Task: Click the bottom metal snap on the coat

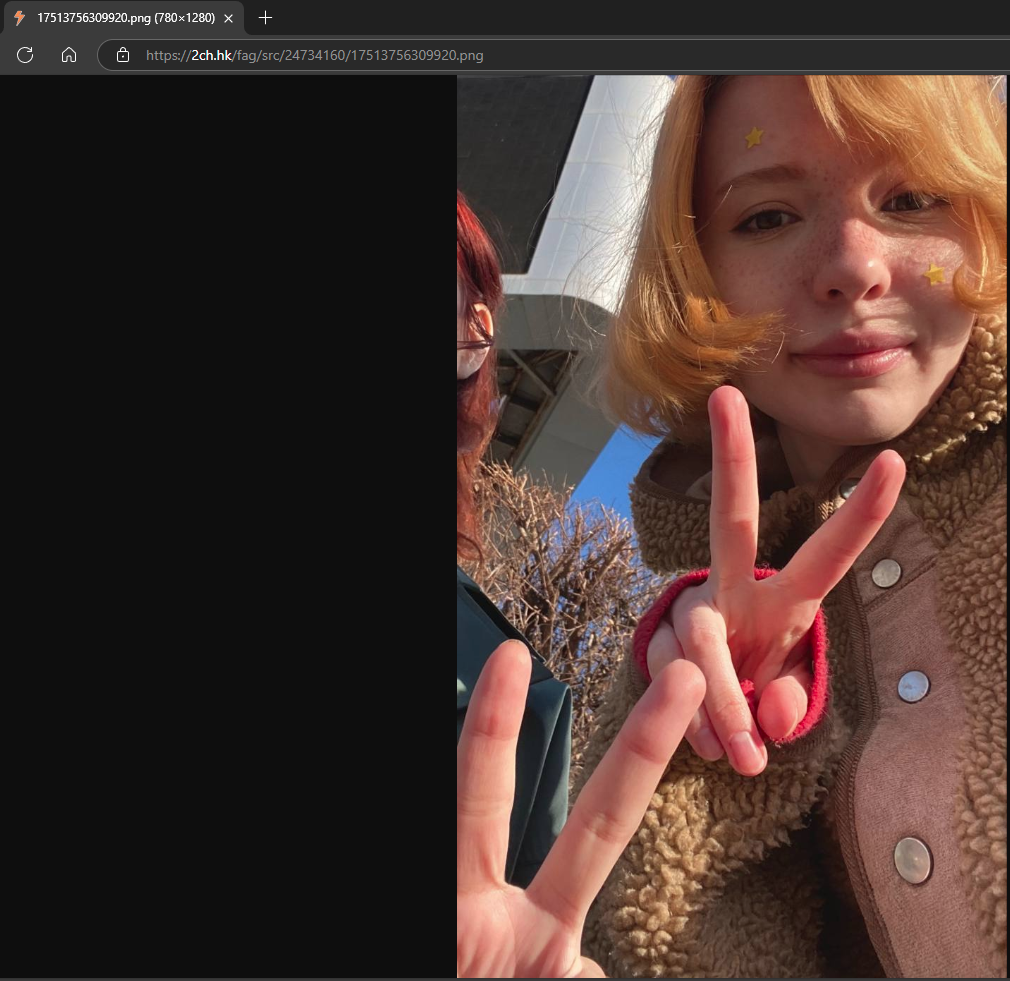Action: [x=912, y=860]
